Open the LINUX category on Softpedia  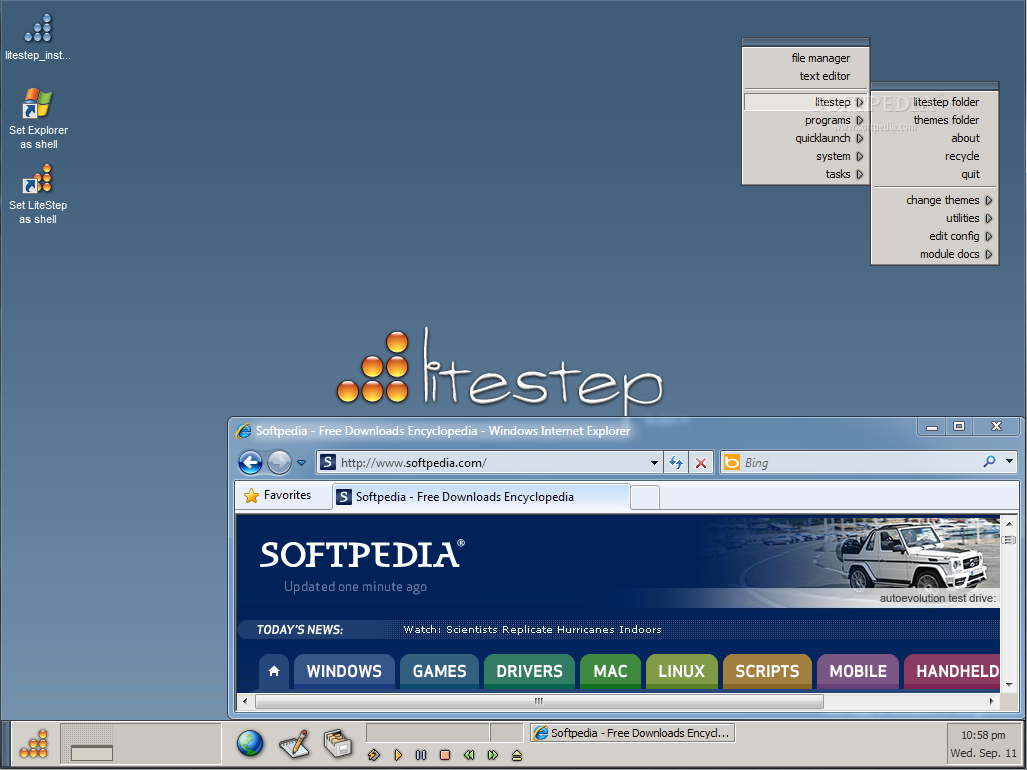click(x=681, y=671)
